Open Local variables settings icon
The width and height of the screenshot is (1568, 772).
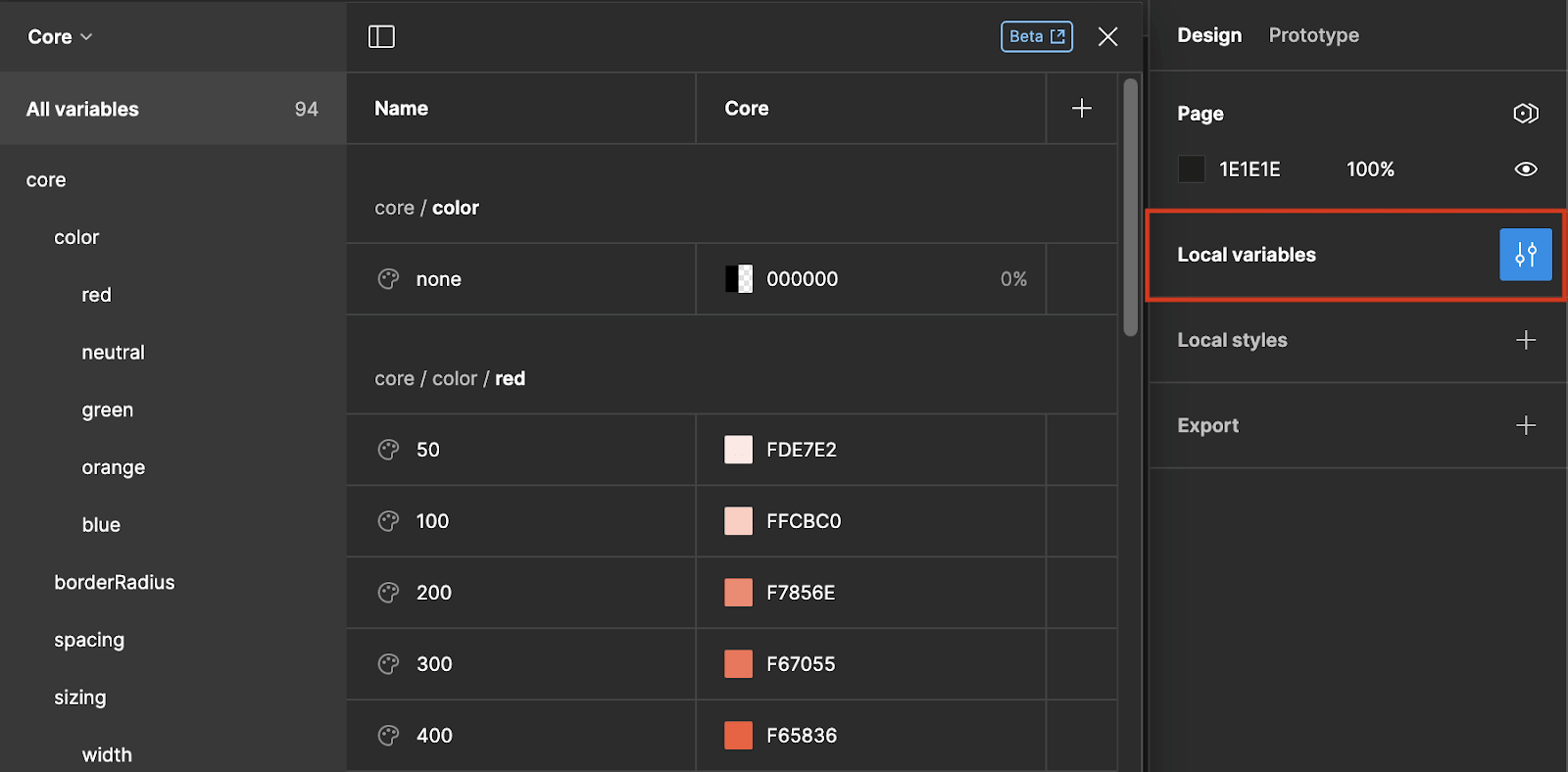pyautogui.click(x=1526, y=255)
